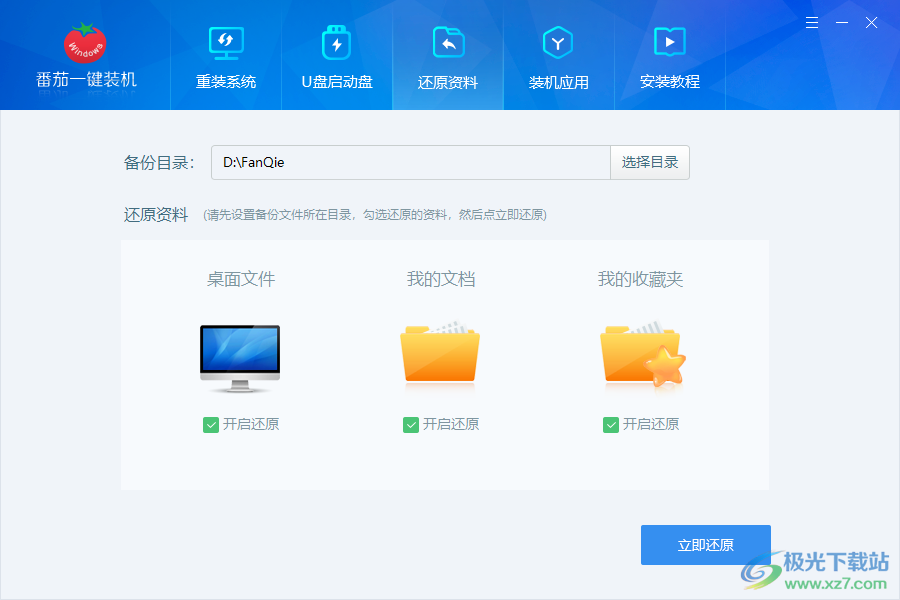Click the 我的文档 folder icon
Image resolution: width=900 pixels, height=600 pixels.
(x=440, y=354)
